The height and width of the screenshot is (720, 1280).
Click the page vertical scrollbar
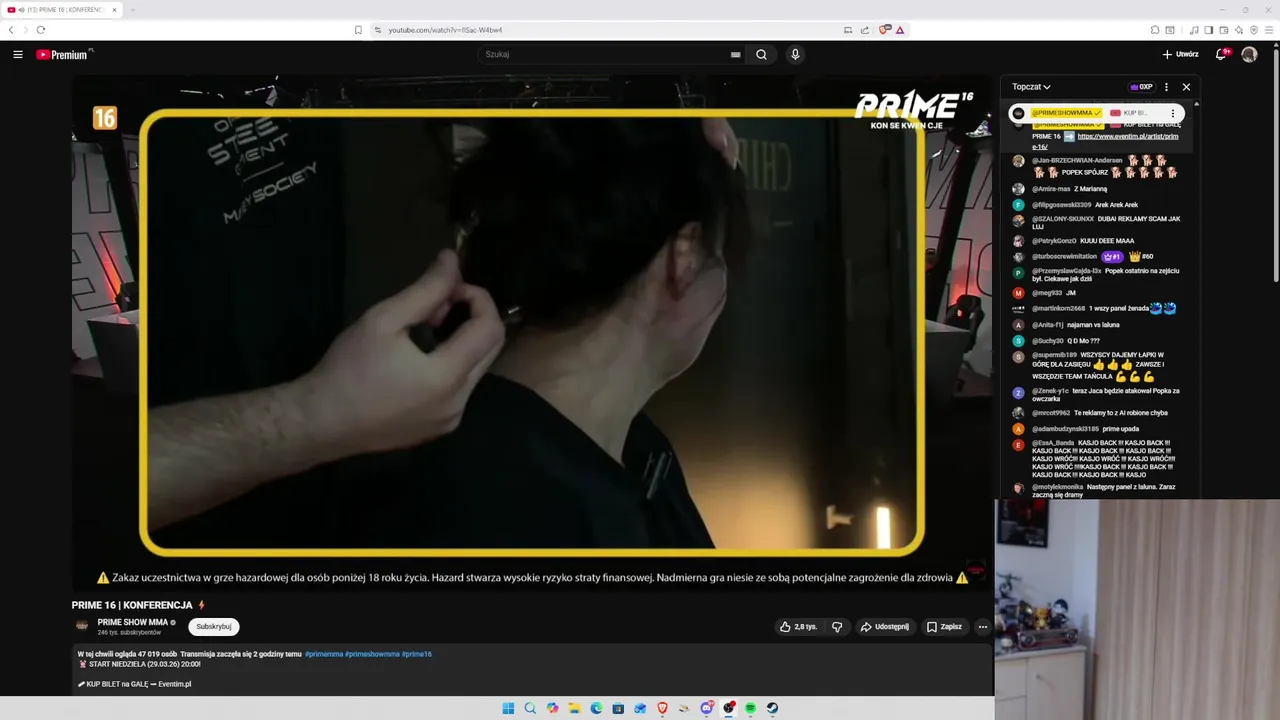coord(1276,165)
